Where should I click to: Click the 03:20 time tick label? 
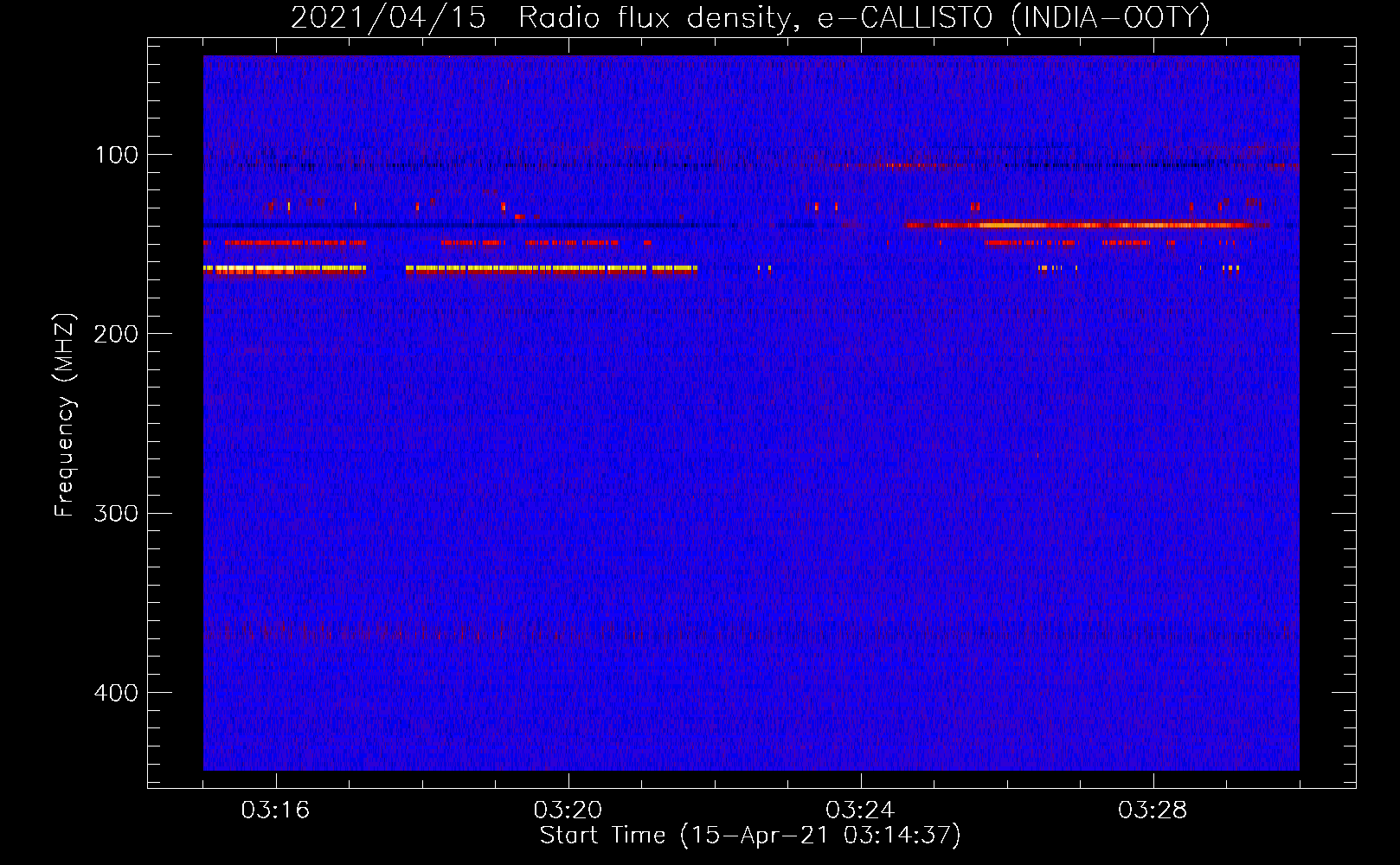coord(568,811)
